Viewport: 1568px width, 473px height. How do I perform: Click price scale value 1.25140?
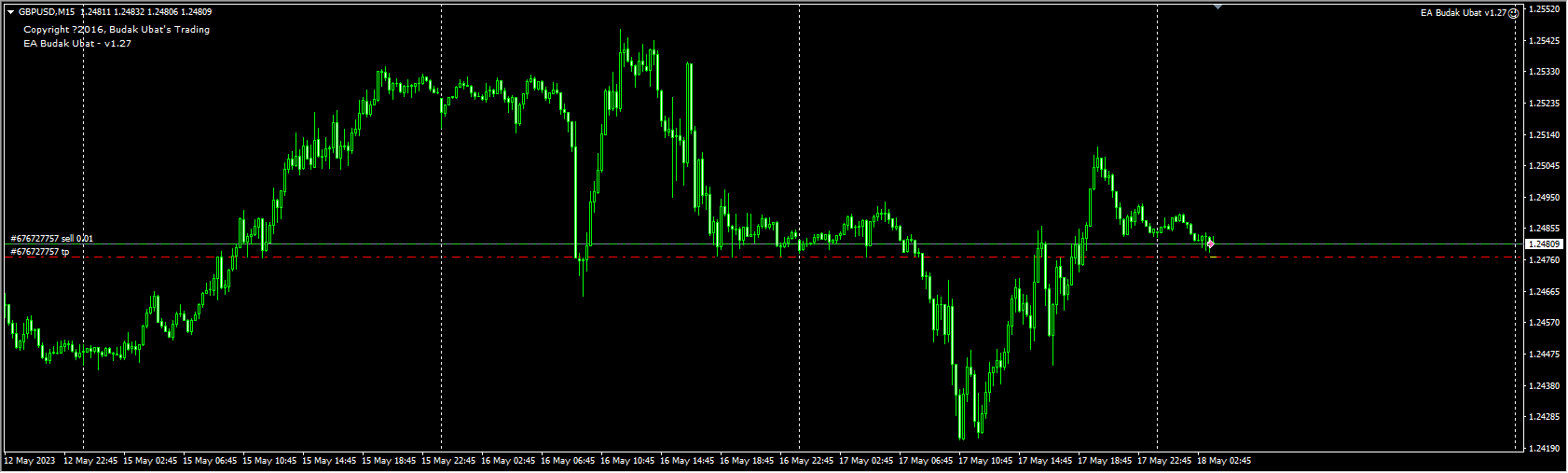tap(1546, 135)
